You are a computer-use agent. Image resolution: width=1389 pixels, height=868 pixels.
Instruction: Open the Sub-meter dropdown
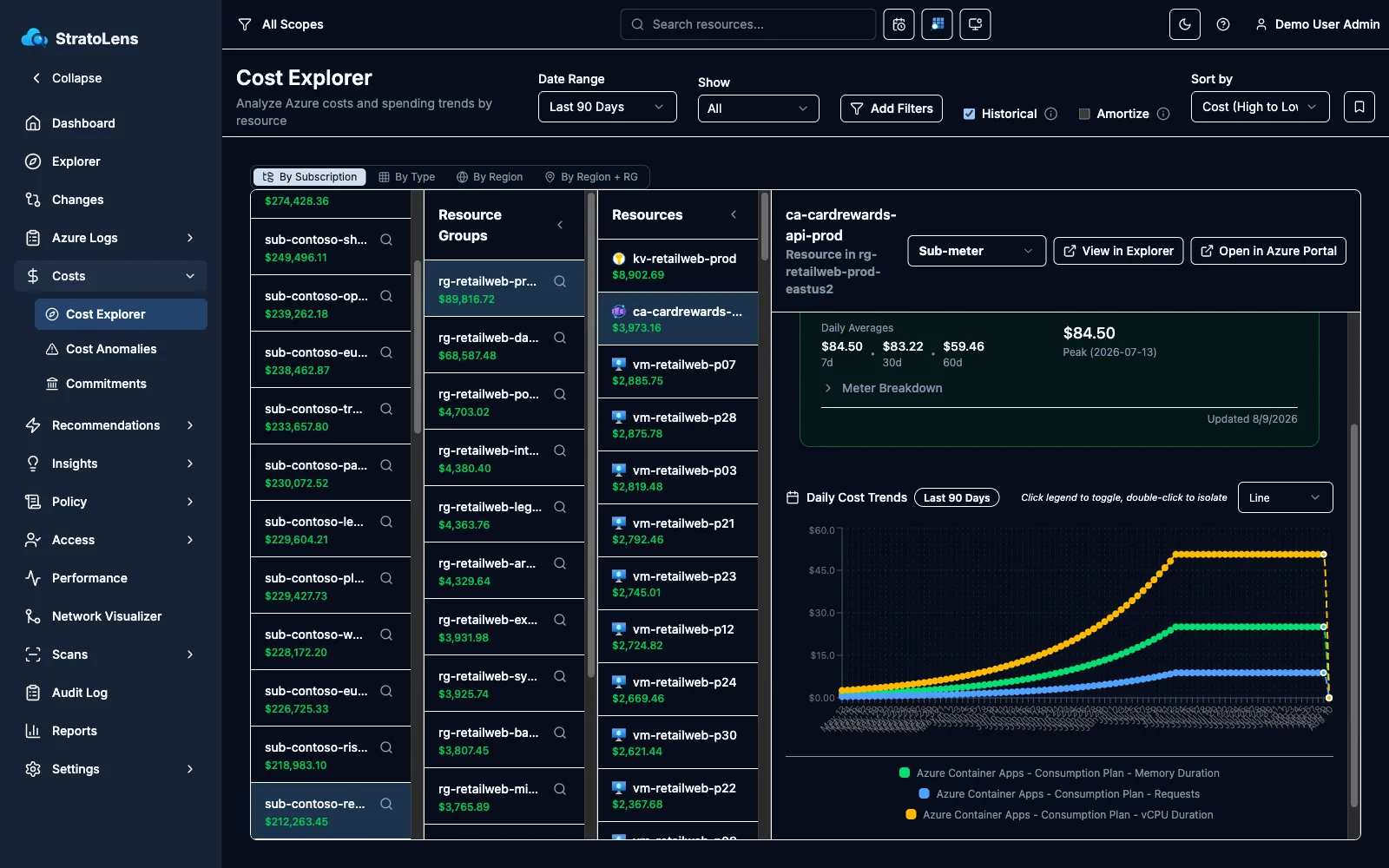[977, 251]
